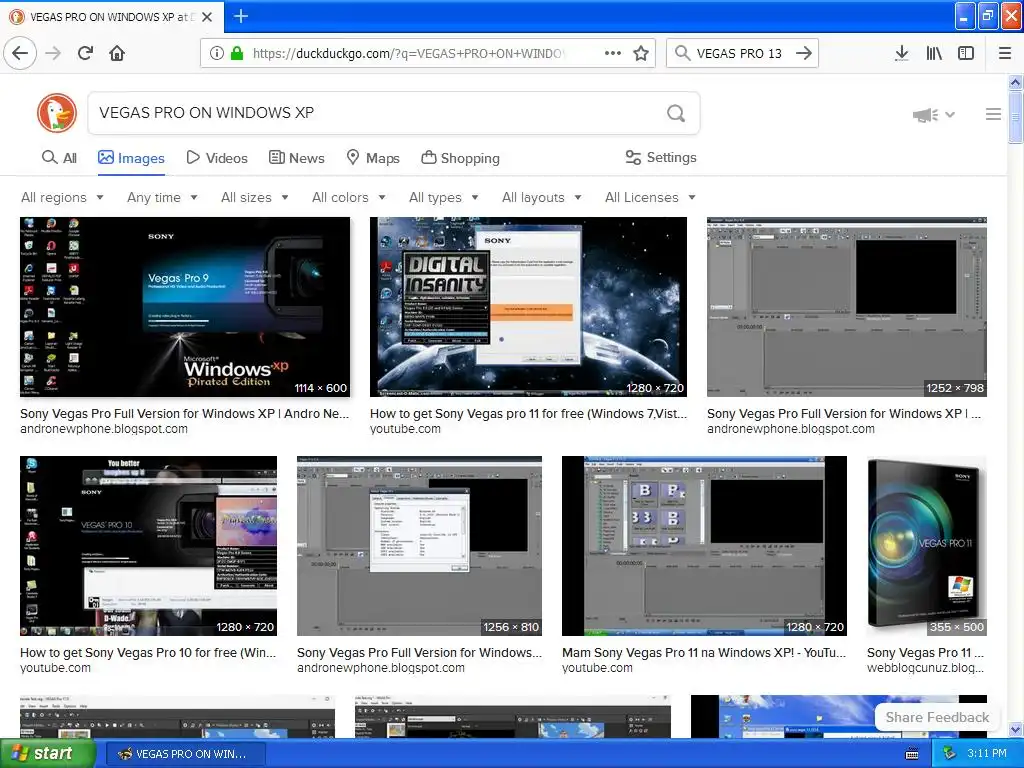The height and width of the screenshot is (768, 1024).
Task: Open the browser home page icon
Action: [117, 53]
